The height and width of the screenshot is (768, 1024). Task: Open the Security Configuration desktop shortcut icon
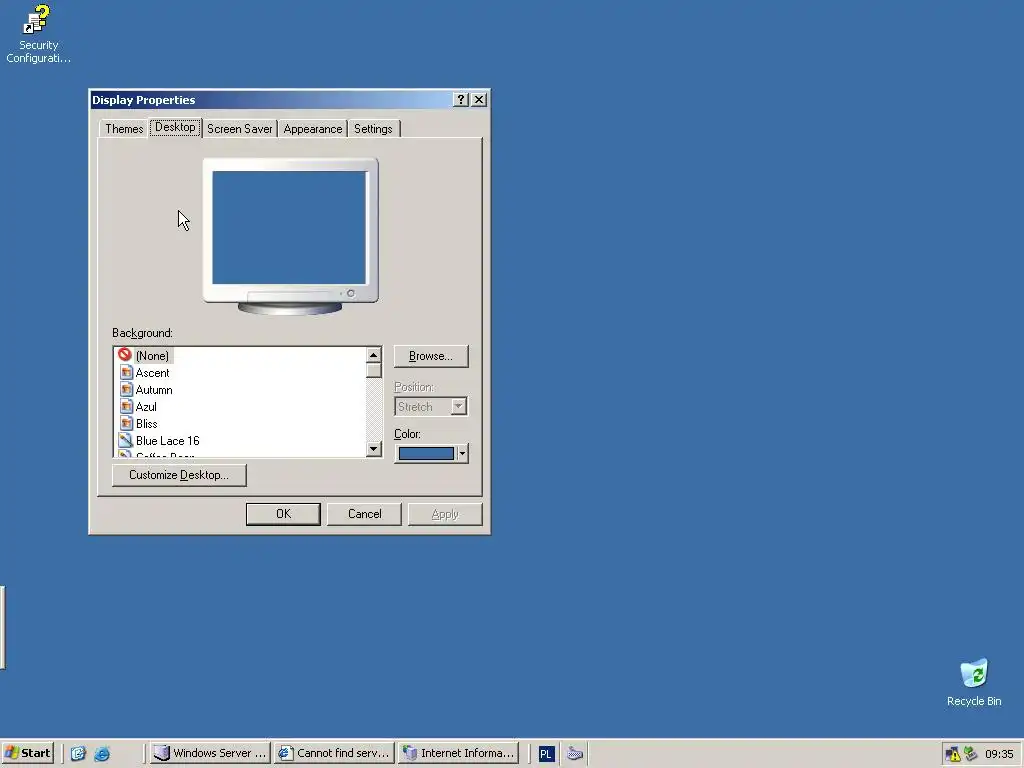(38, 34)
